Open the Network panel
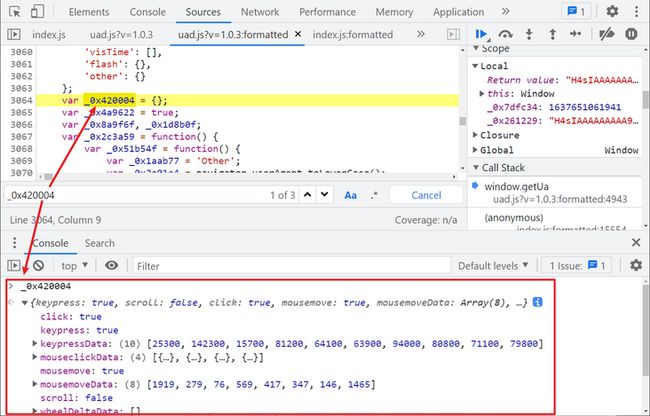The width and height of the screenshot is (650, 416). [x=260, y=12]
